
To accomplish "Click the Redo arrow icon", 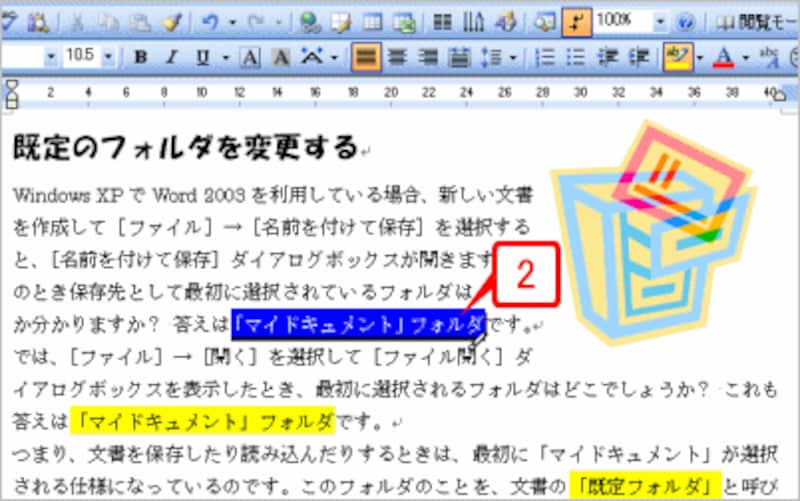I will [256, 22].
